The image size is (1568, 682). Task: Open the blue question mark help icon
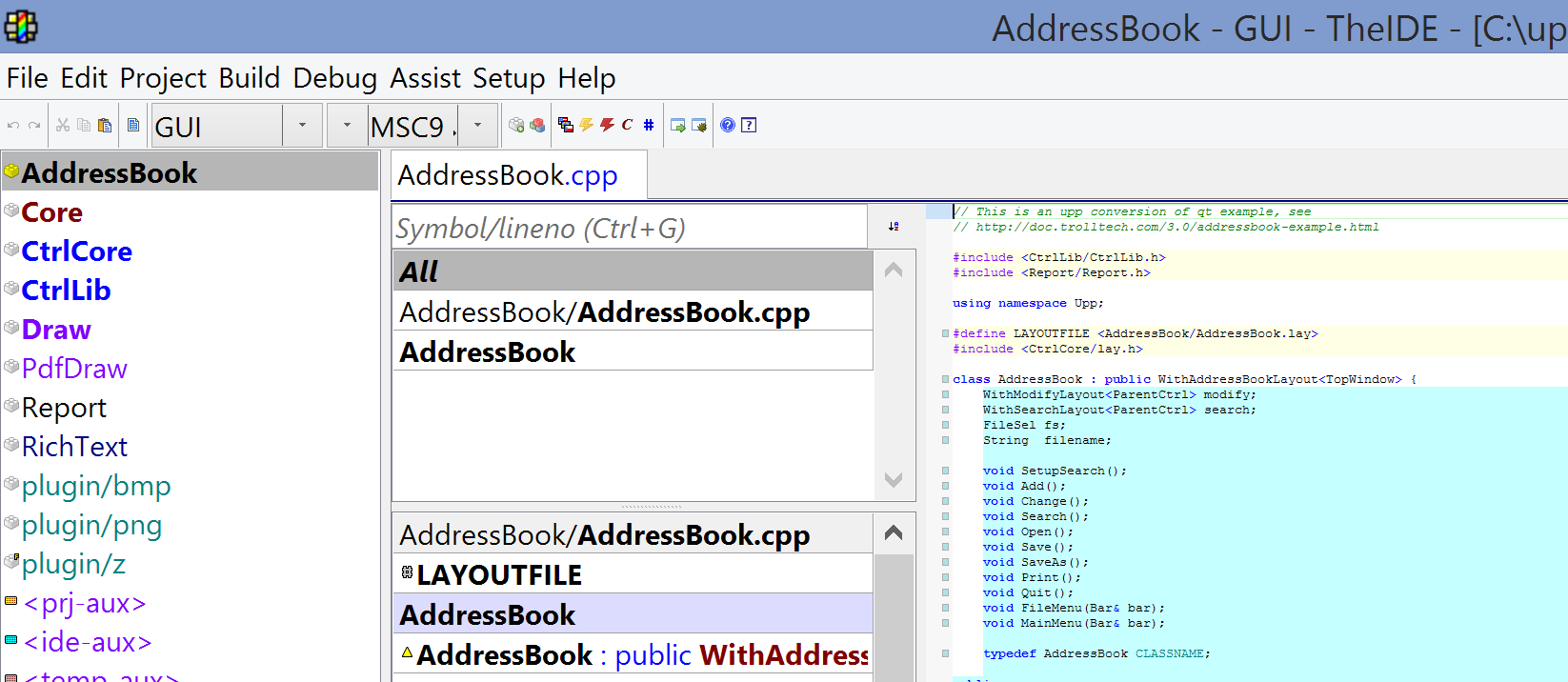pyautogui.click(x=728, y=125)
